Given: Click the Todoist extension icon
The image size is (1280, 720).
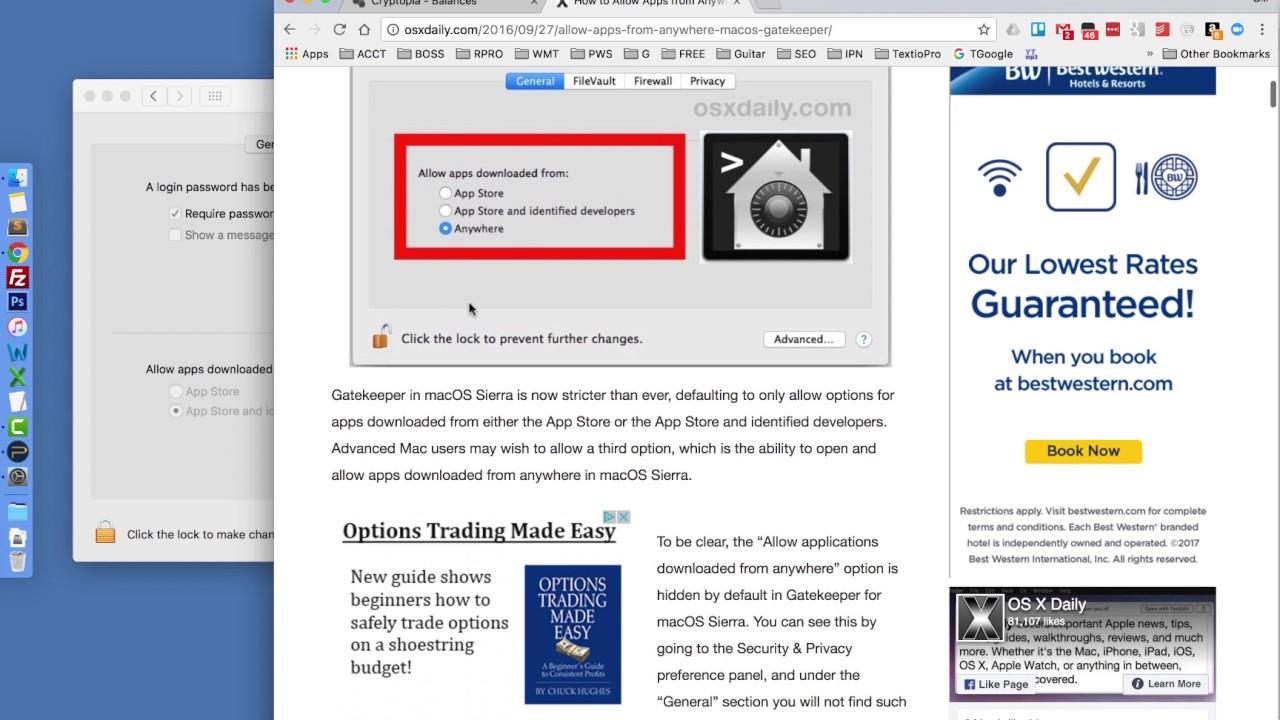Looking at the screenshot, I should [x=1162, y=30].
